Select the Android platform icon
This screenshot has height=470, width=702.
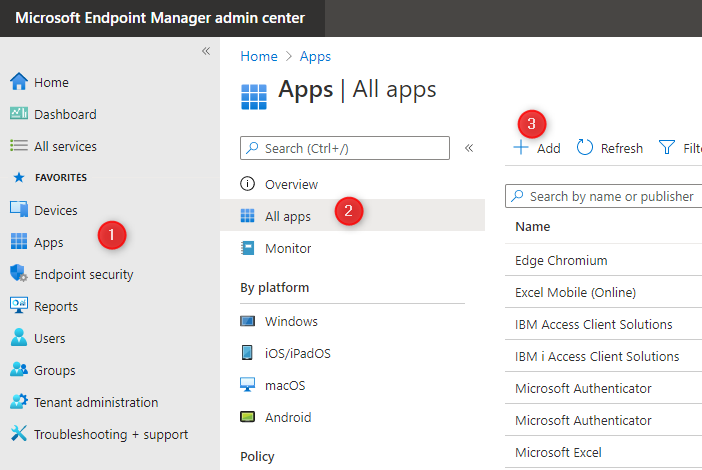pyautogui.click(x=247, y=417)
